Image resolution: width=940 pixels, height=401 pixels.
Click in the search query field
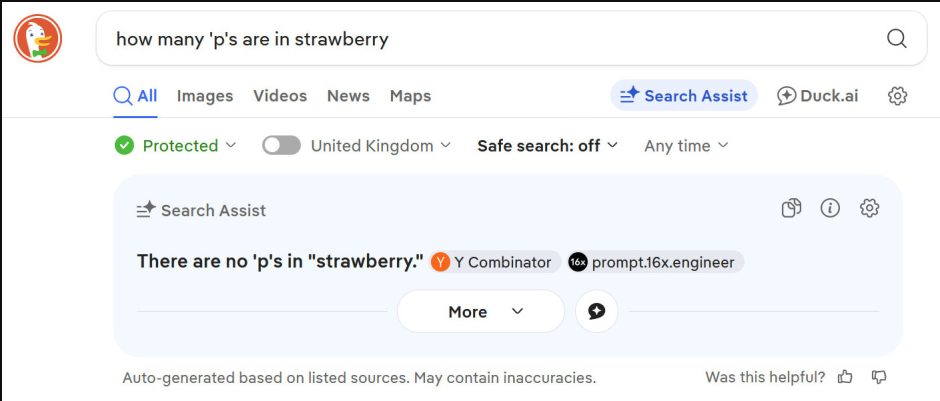click(480, 39)
